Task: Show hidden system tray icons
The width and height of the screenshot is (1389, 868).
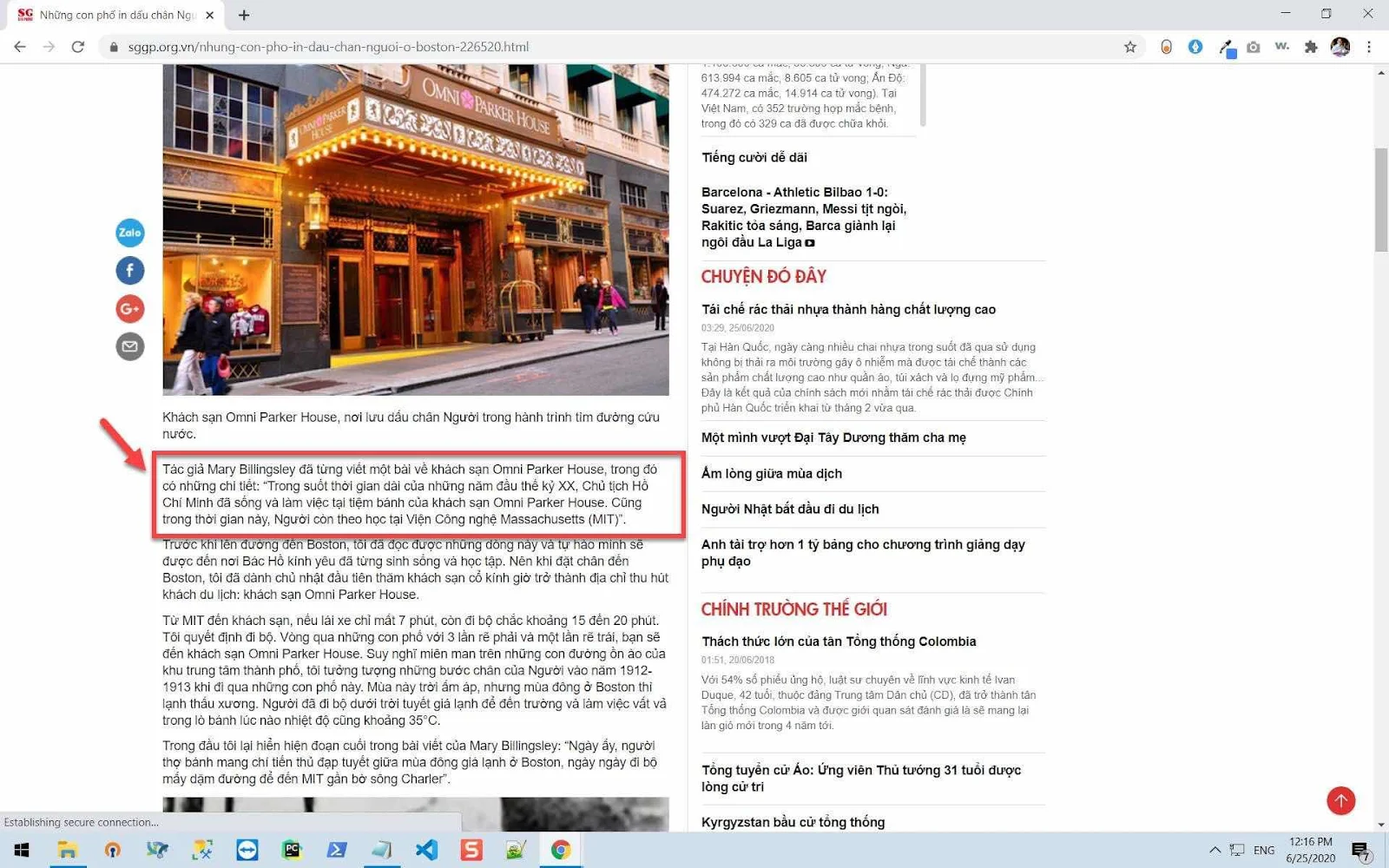Action: point(1215,850)
